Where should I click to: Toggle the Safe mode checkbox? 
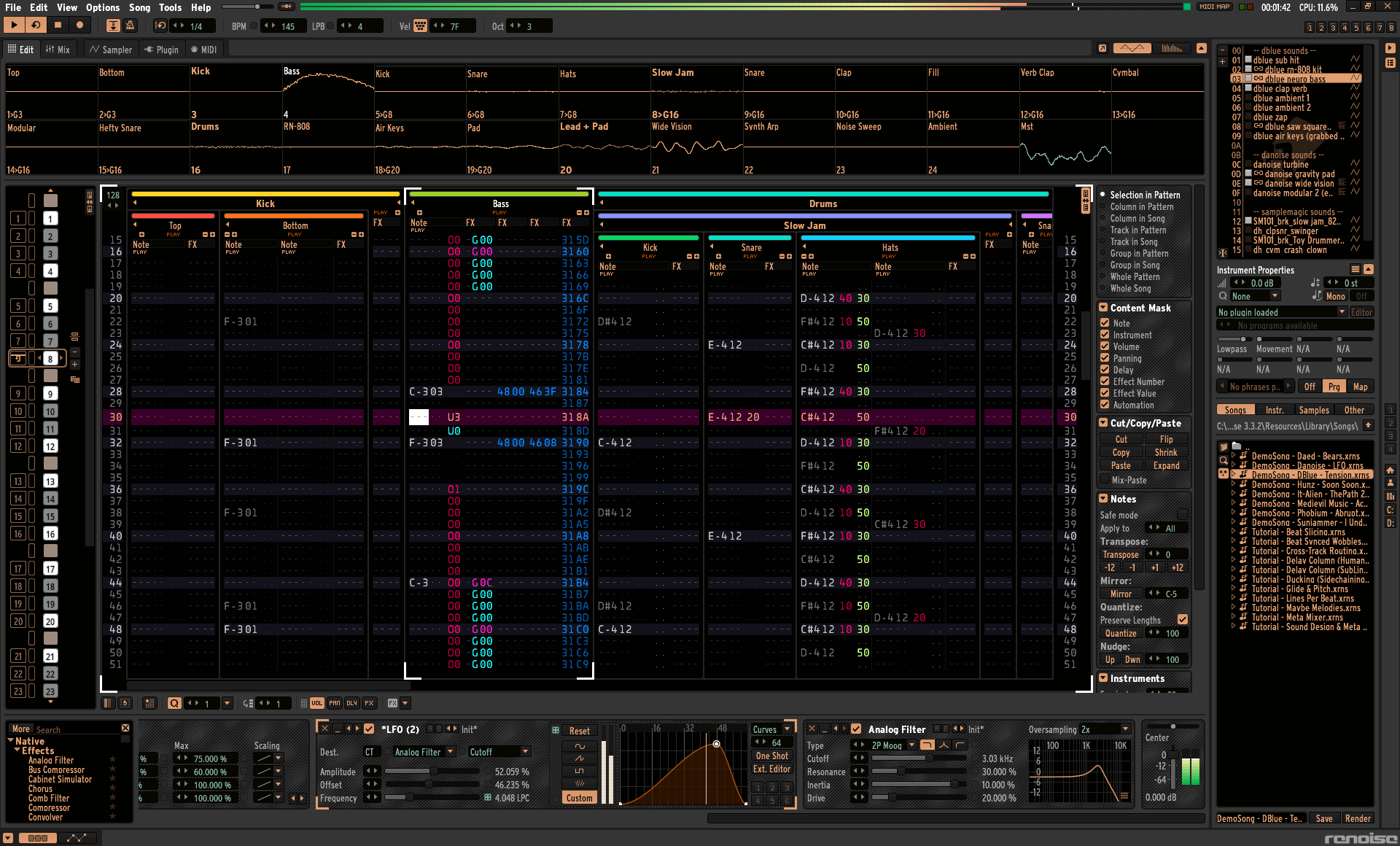pos(1183,514)
